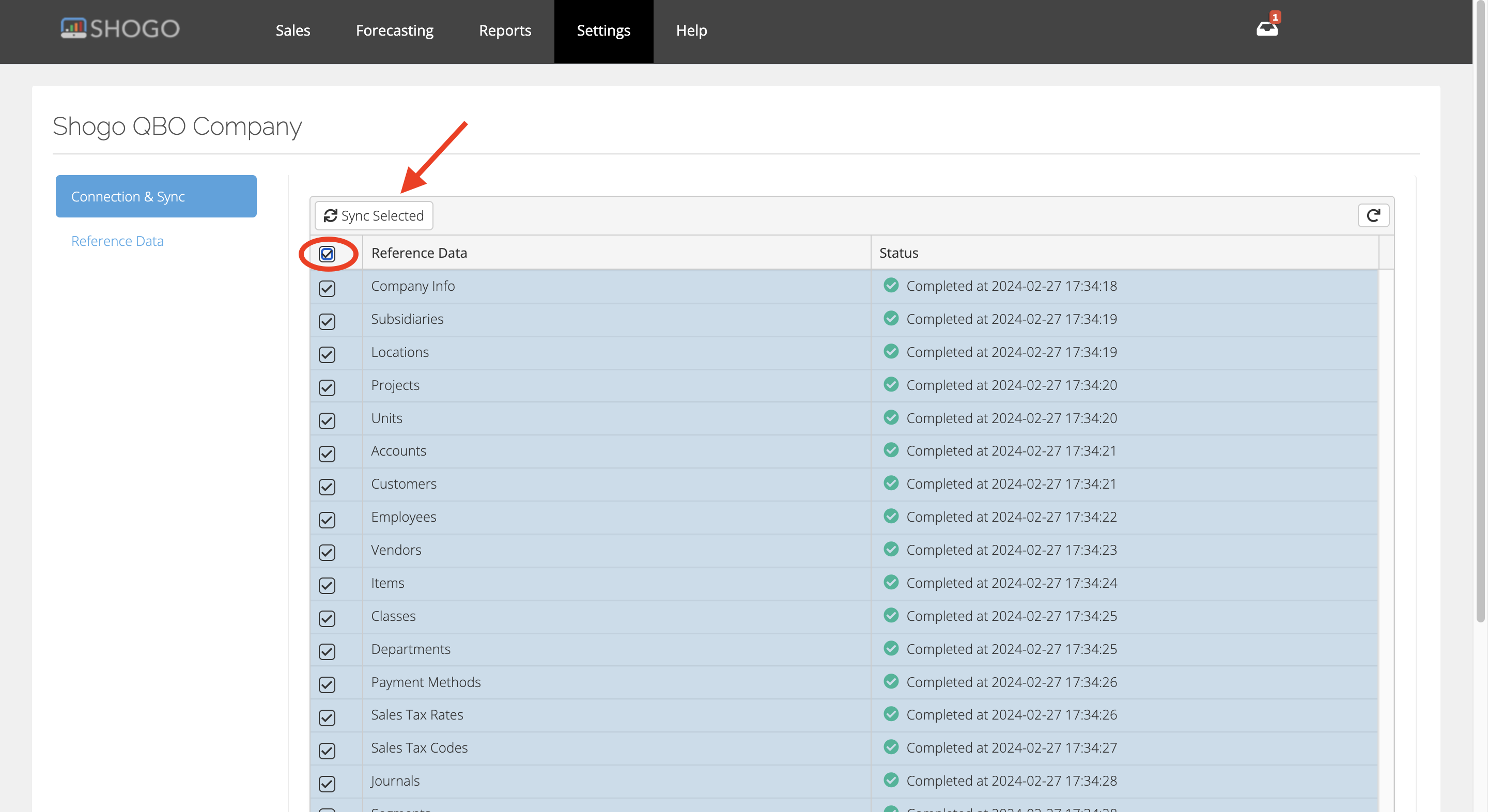1488x812 pixels.
Task: Uncheck the Accounts checkbox
Action: coord(327,454)
